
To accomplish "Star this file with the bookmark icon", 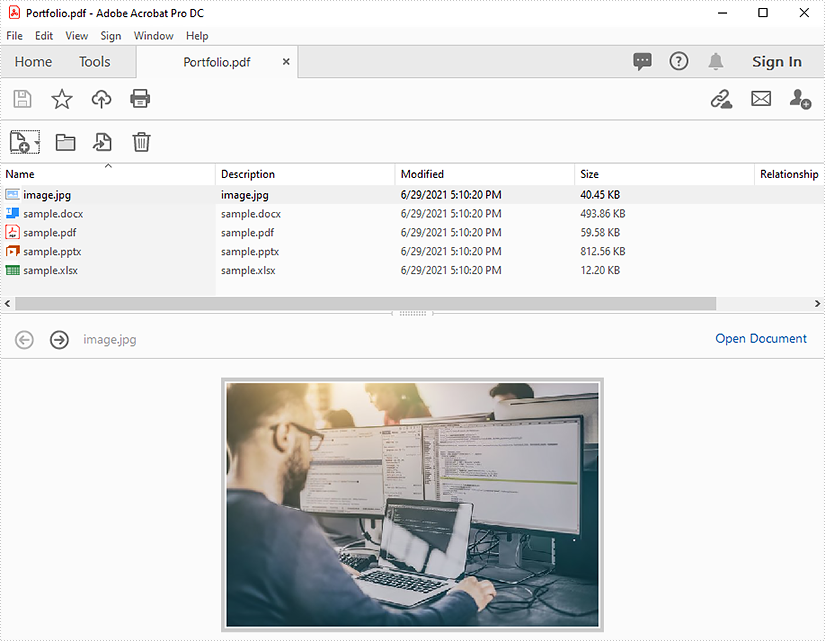I will coord(62,99).
